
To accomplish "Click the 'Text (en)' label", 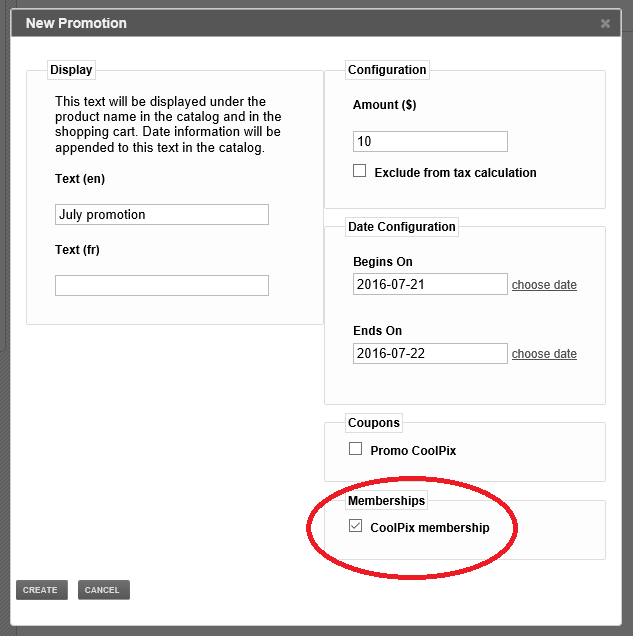I will click(80, 179).
